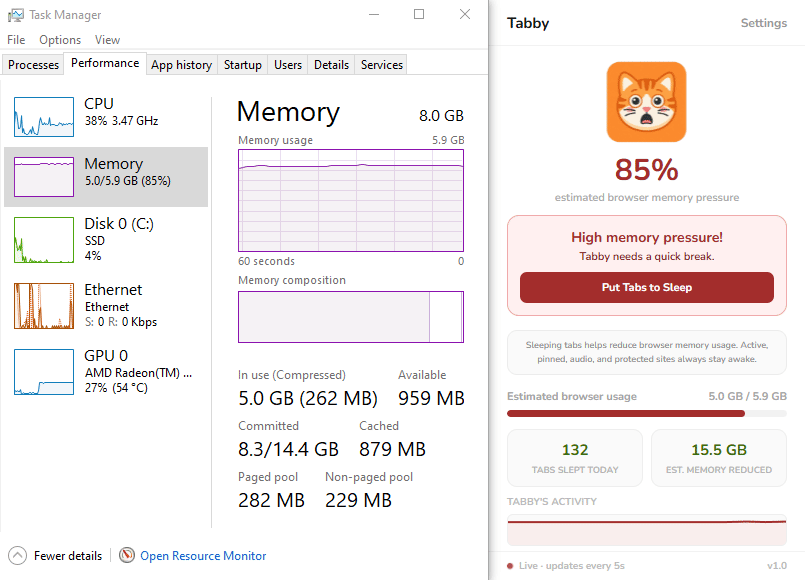This screenshot has width=805, height=580.
Task: Click the '8.0 GB' total memory text
Action: (441, 115)
